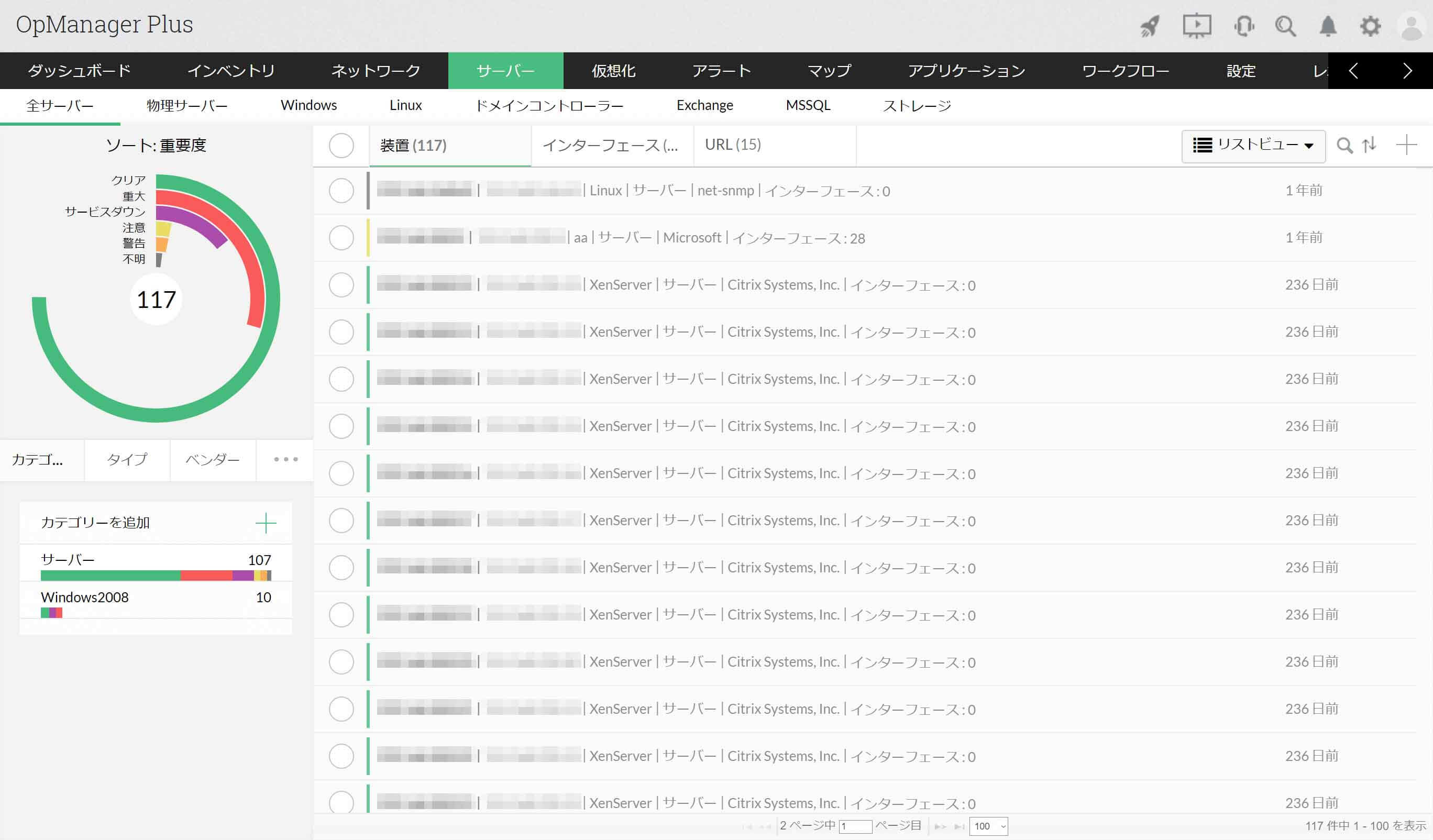Open the アラート menu item

[x=721, y=71]
